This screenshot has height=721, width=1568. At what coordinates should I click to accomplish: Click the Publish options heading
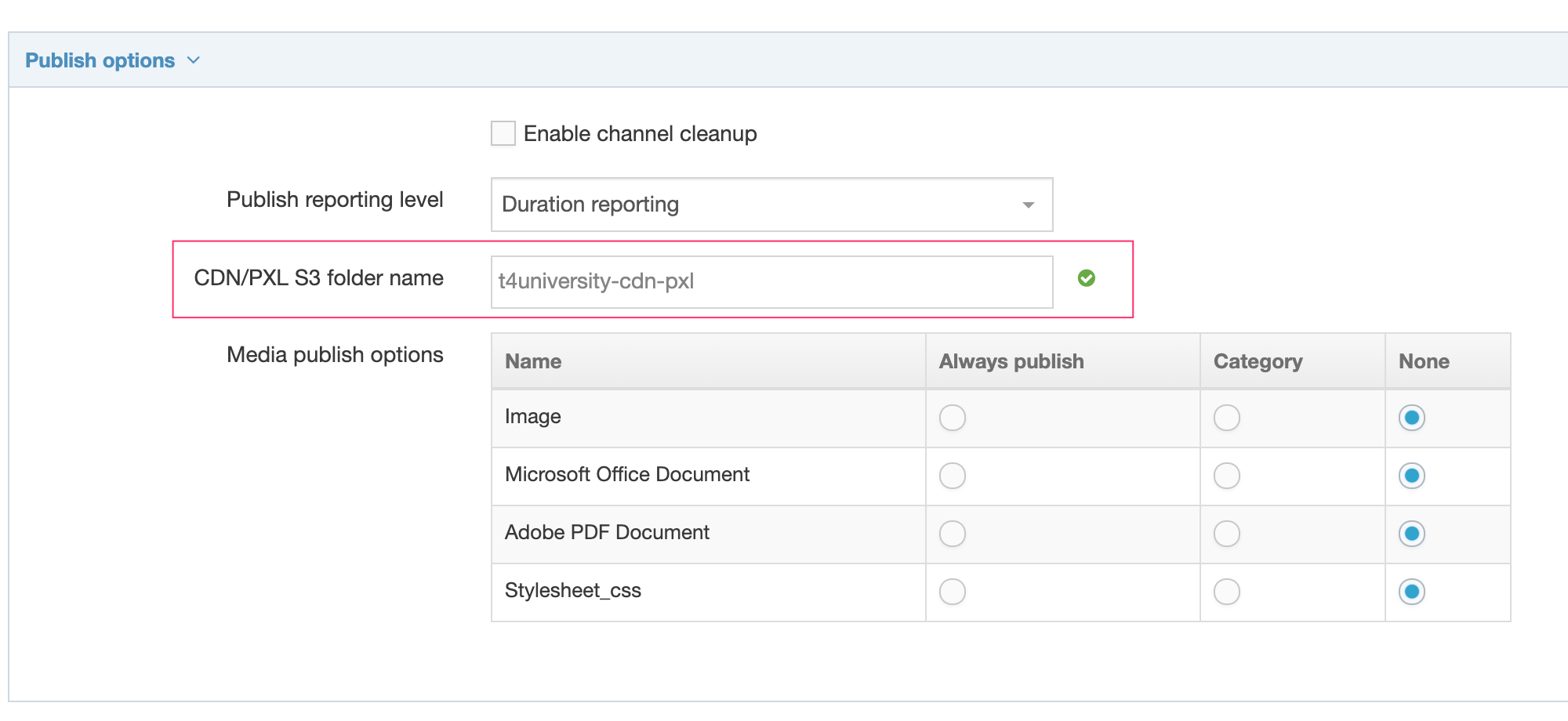[100, 60]
